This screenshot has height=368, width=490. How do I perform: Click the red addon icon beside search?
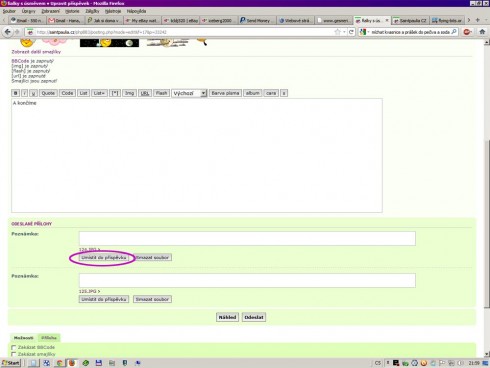click(467, 32)
